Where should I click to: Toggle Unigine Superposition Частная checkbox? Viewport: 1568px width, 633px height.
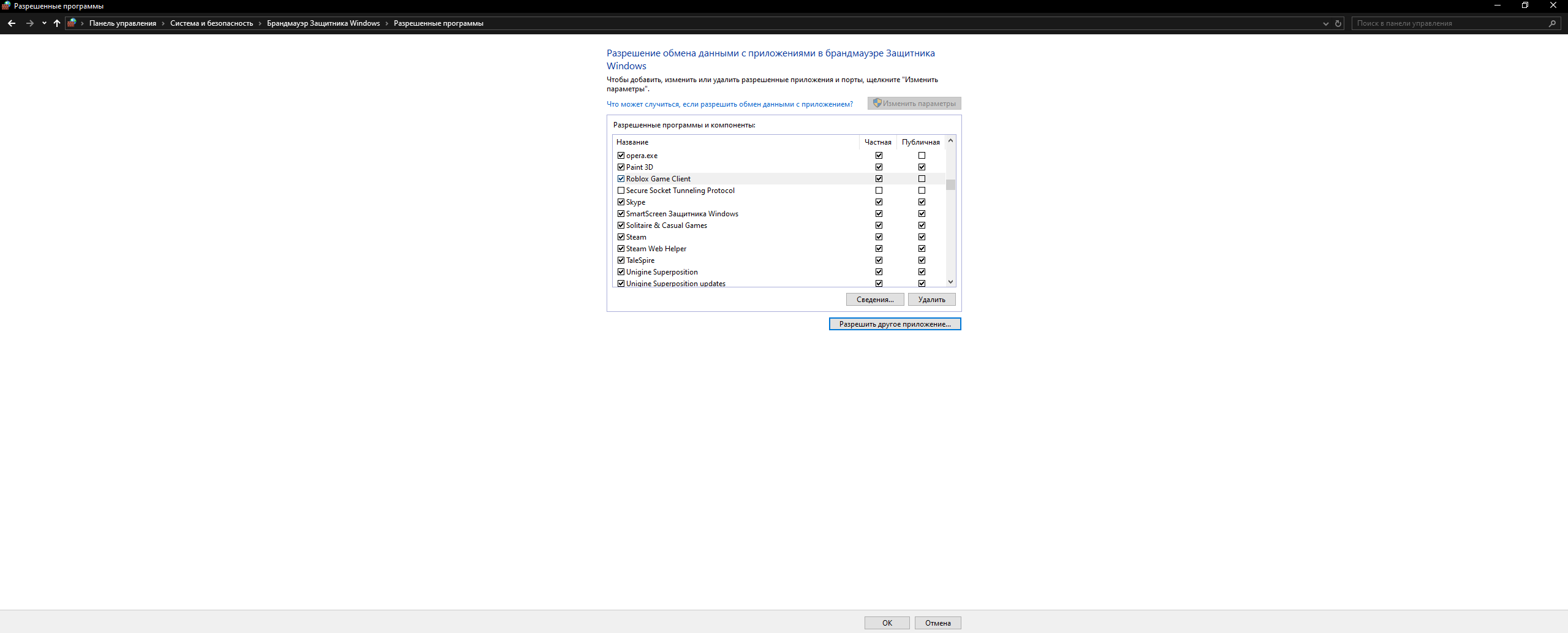point(879,272)
